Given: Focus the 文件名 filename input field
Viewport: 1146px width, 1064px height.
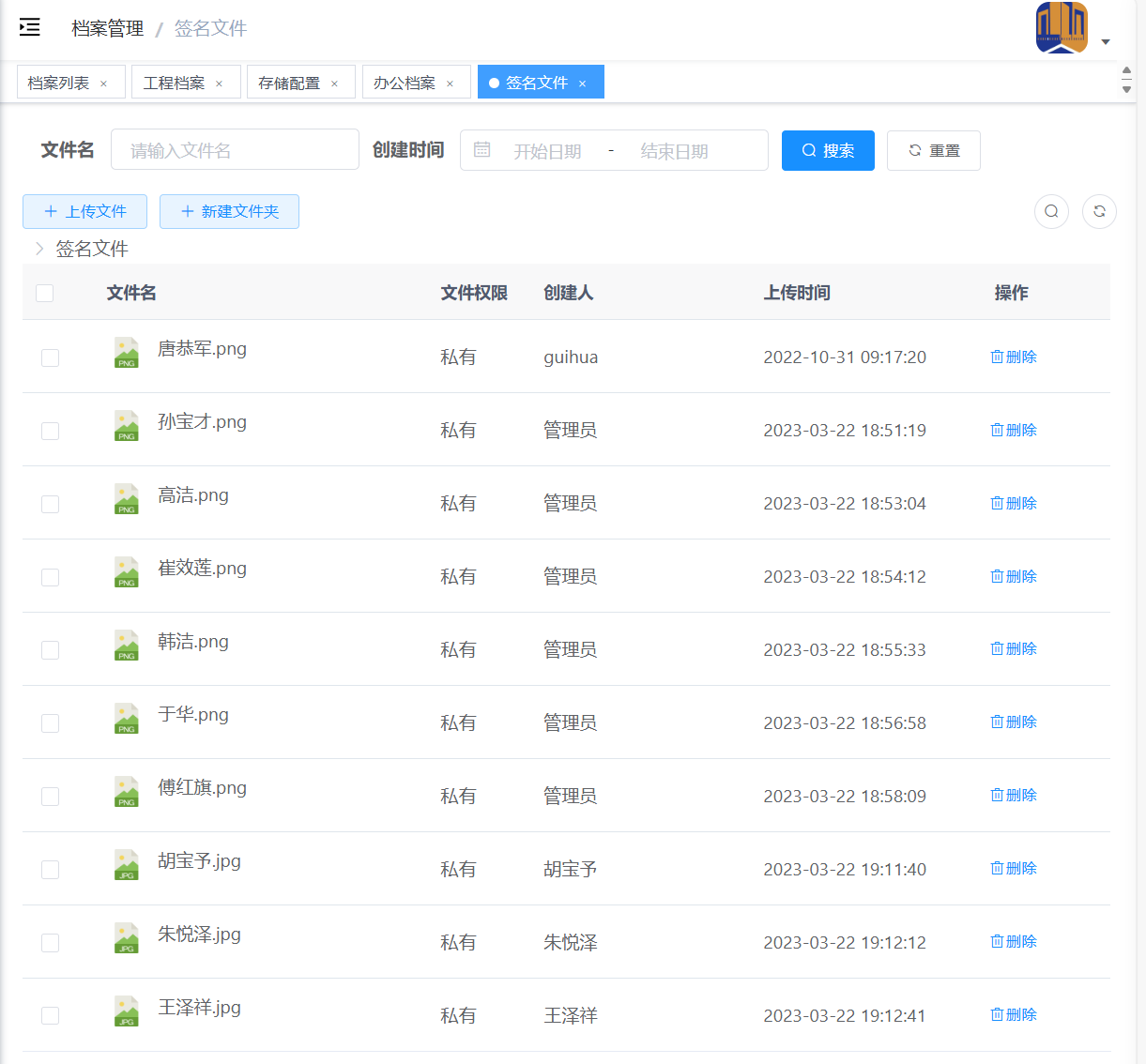Looking at the screenshot, I should point(235,150).
